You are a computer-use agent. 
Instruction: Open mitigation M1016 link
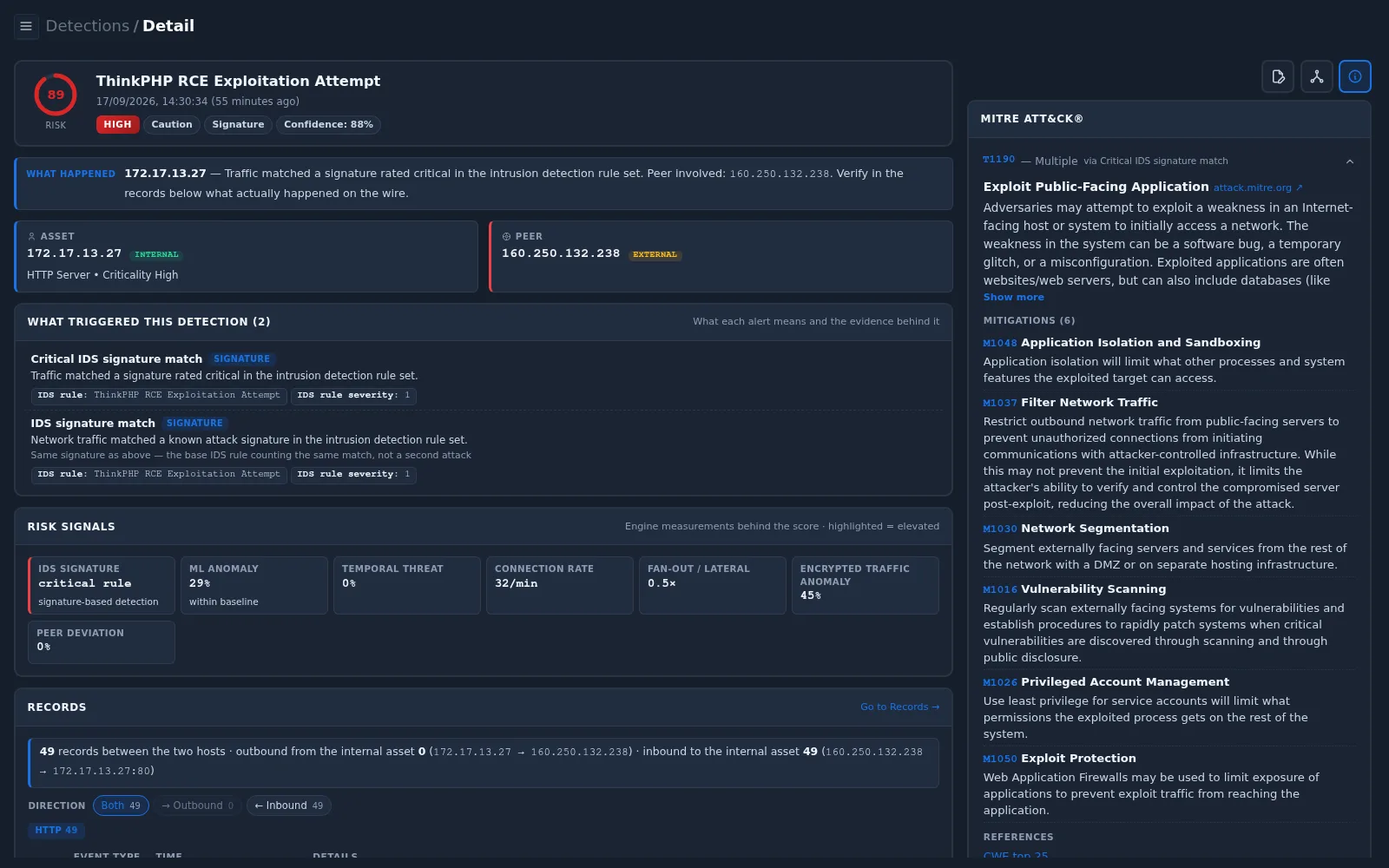coord(1000,590)
